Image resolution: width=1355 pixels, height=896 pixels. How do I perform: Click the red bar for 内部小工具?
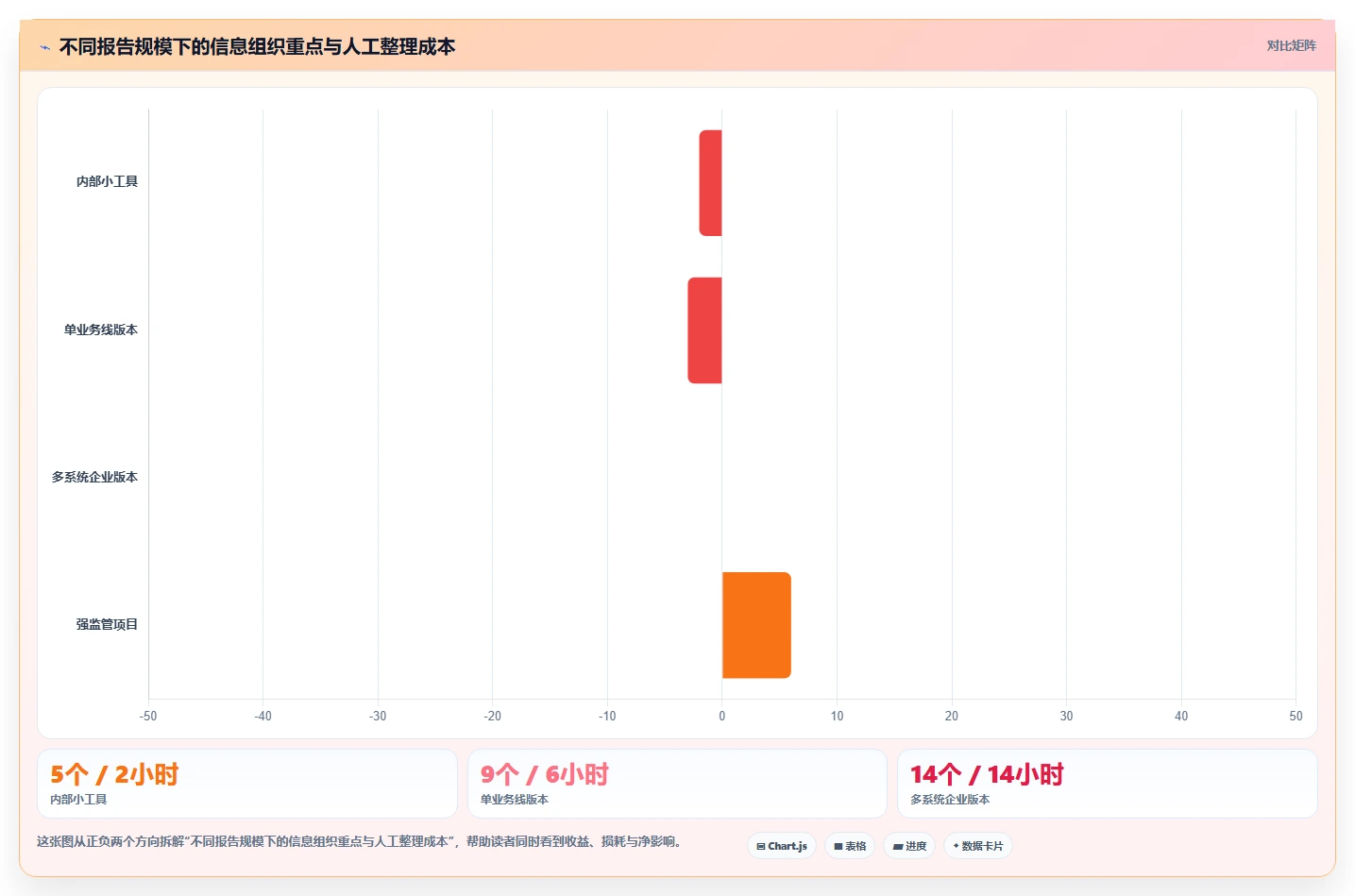(710, 182)
